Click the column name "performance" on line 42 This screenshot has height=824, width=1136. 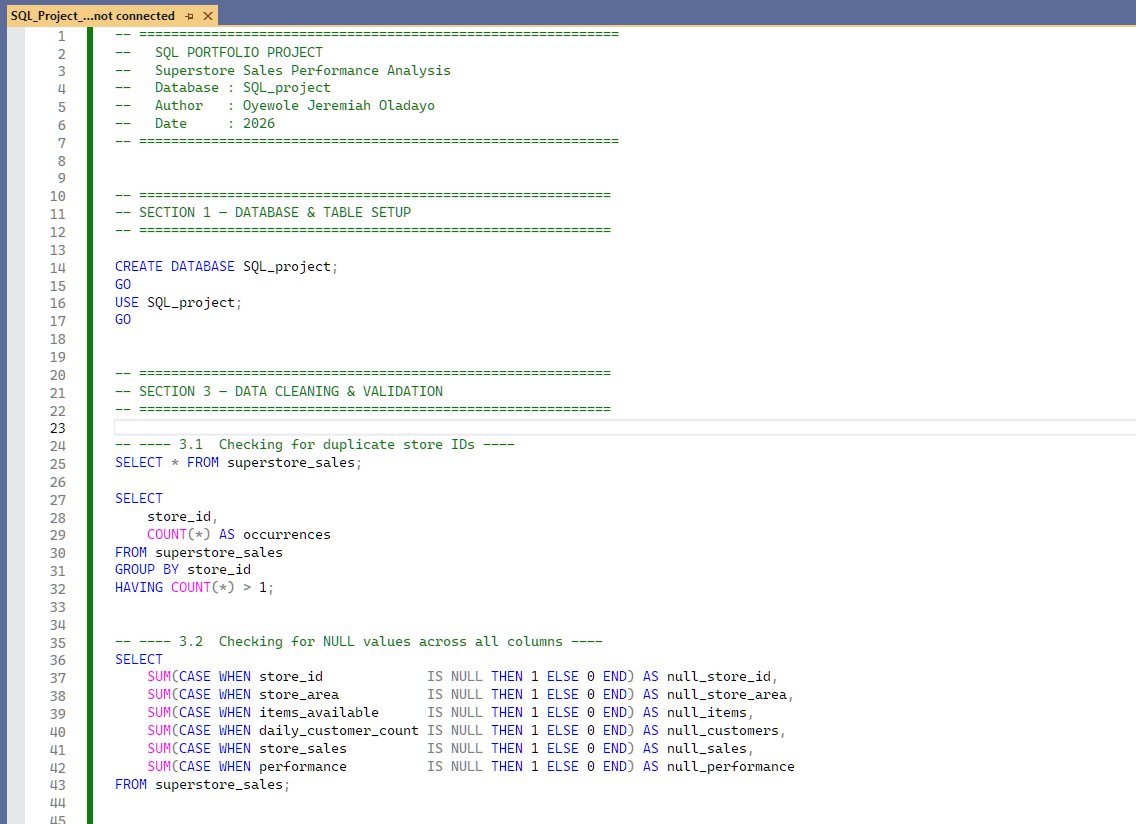(303, 767)
